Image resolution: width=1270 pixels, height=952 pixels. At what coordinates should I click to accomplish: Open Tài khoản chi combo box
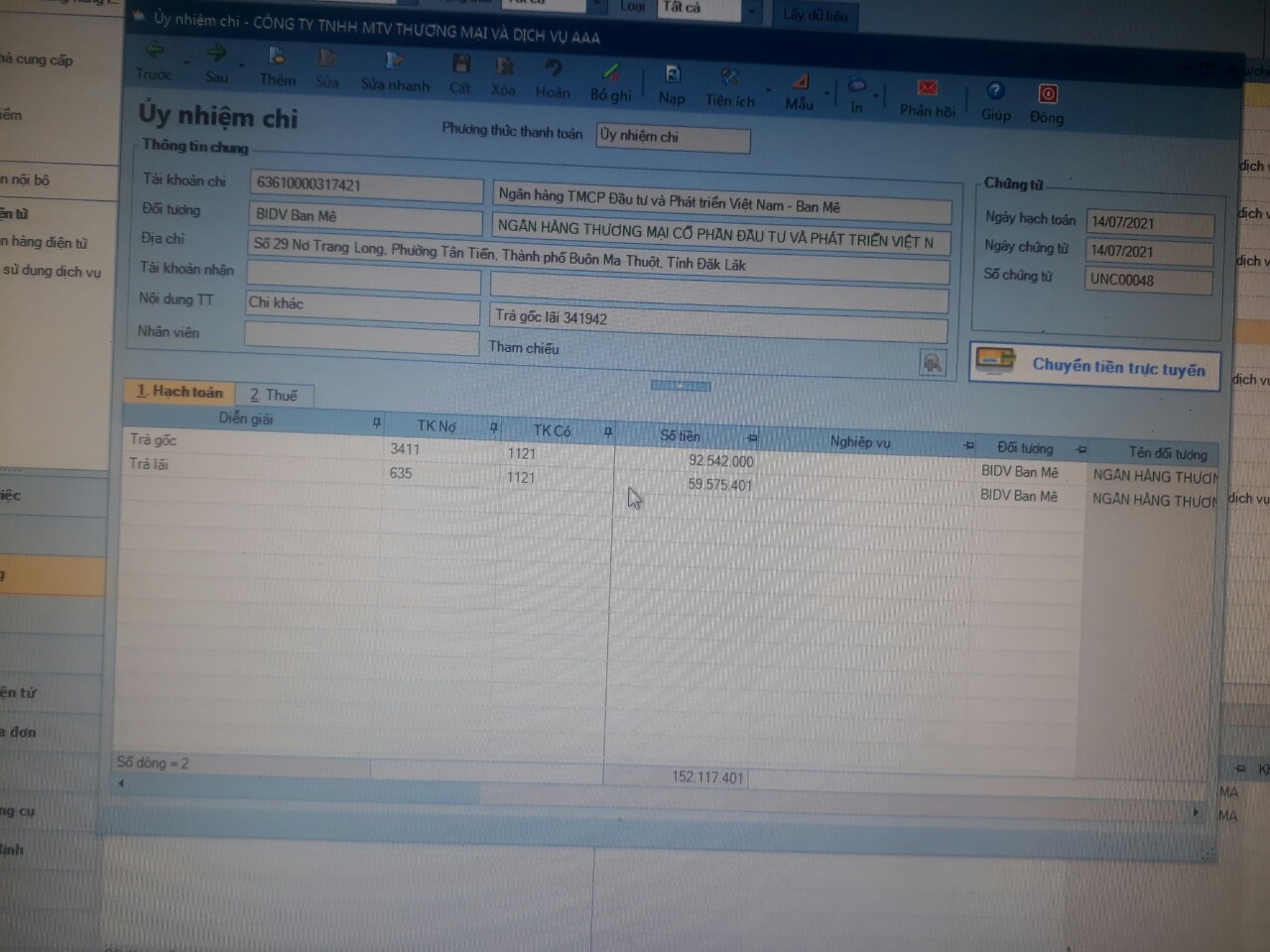coord(366,185)
